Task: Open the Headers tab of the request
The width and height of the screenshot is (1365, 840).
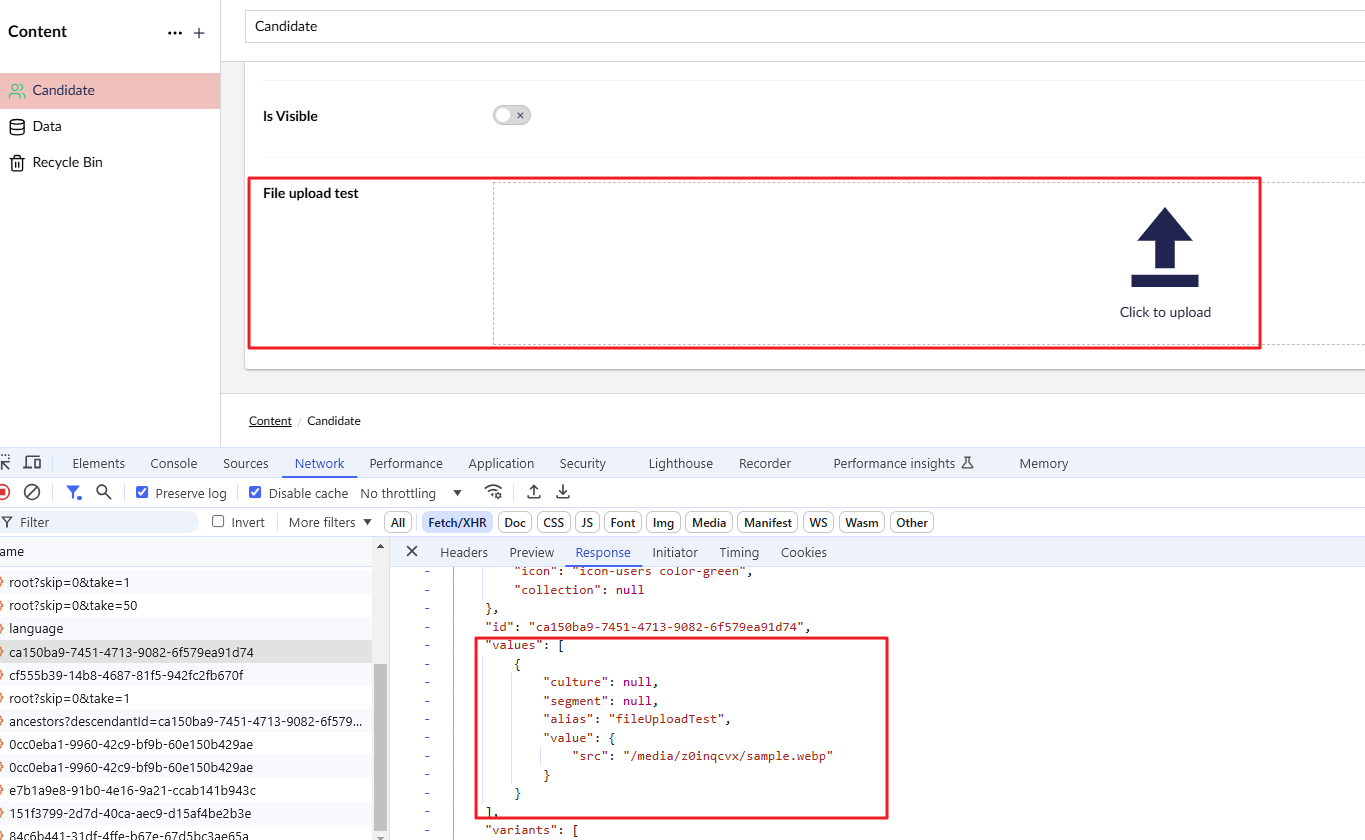Action: coord(464,552)
